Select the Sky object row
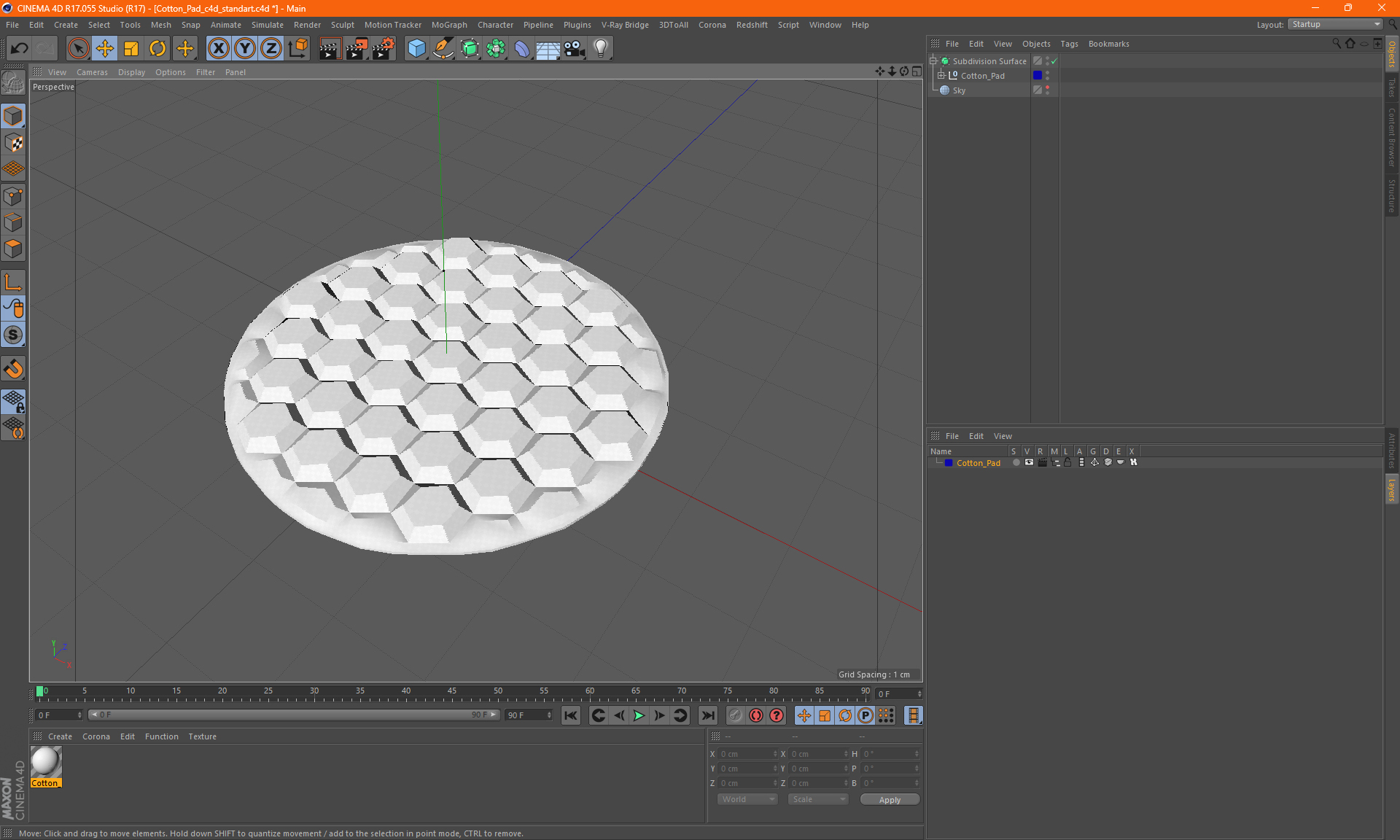The height and width of the screenshot is (840, 1400). click(959, 90)
